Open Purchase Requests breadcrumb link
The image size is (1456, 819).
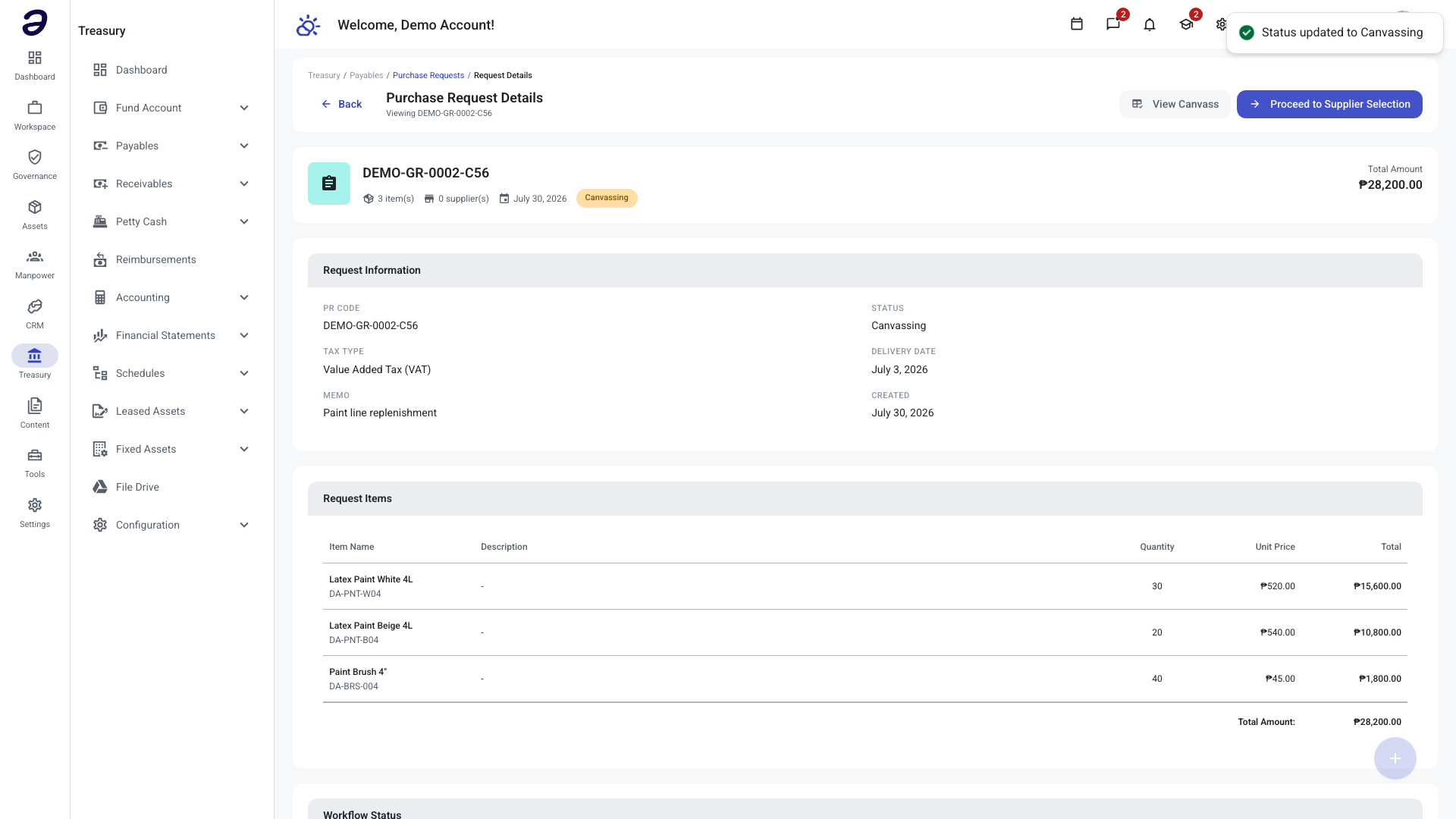point(428,75)
